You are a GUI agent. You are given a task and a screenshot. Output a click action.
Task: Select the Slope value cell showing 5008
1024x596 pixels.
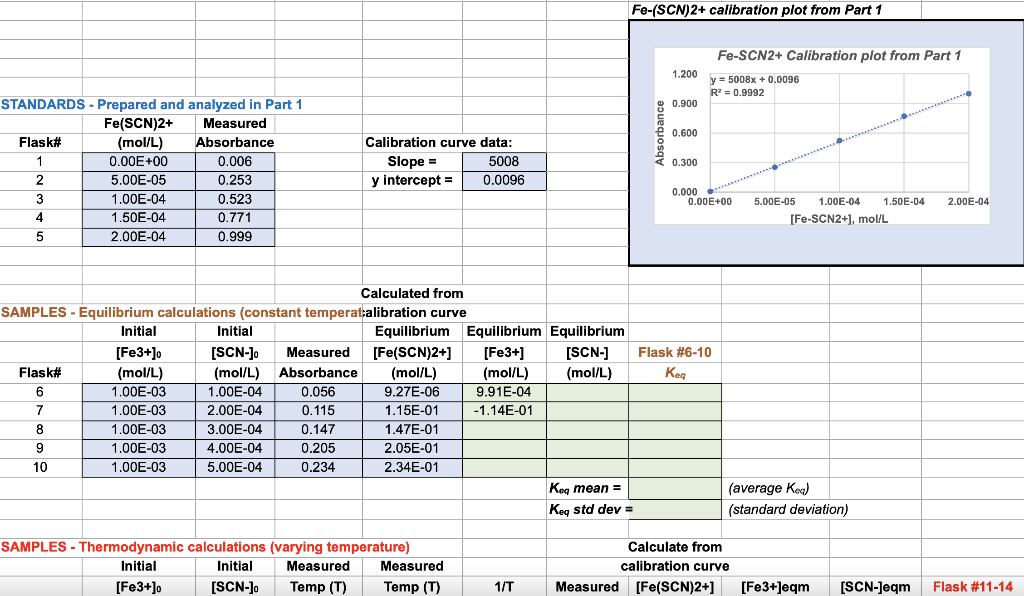[504, 161]
